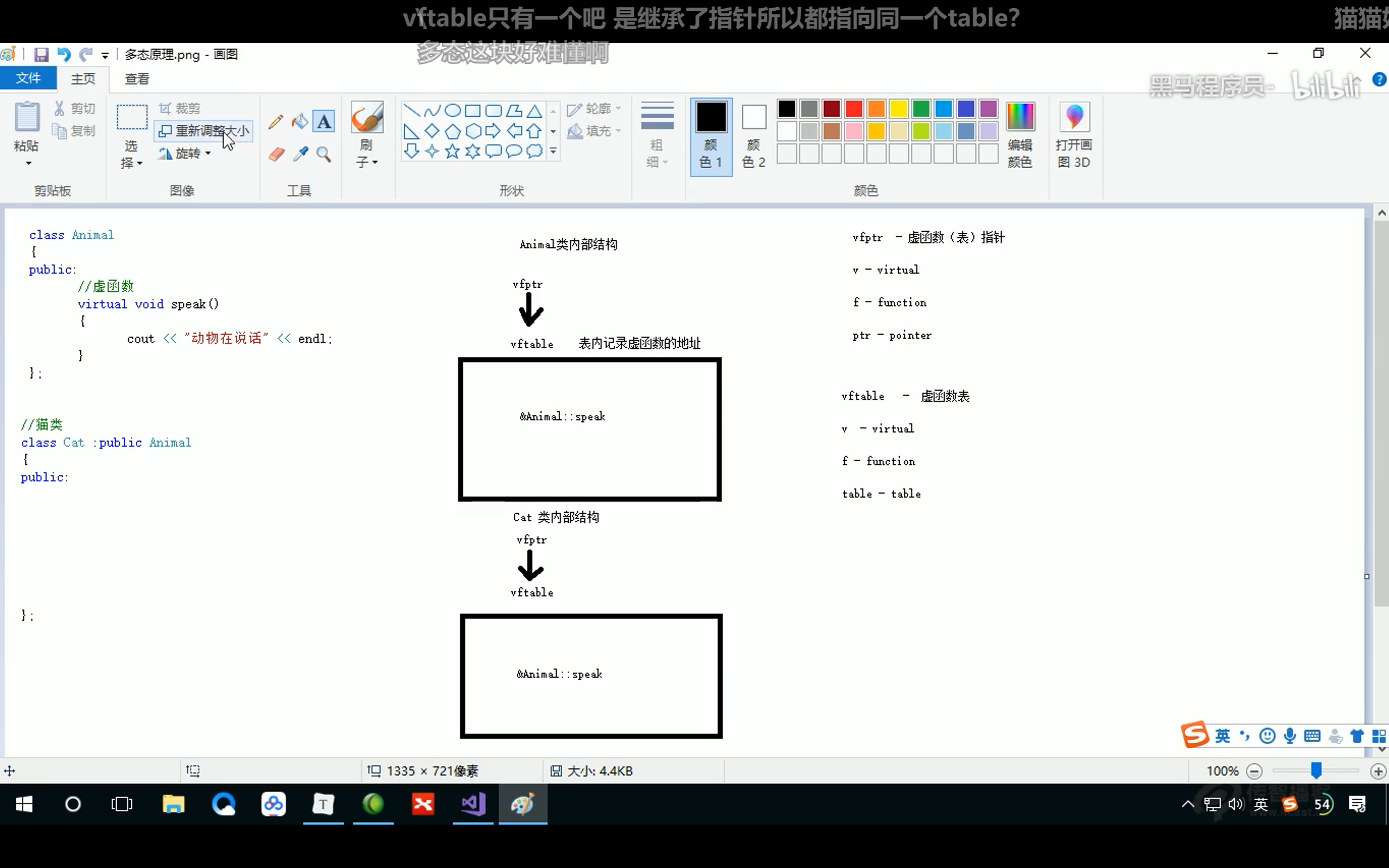Pick the Eraser tool
The width and height of the screenshot is (1389, 868).
(276, 154)
